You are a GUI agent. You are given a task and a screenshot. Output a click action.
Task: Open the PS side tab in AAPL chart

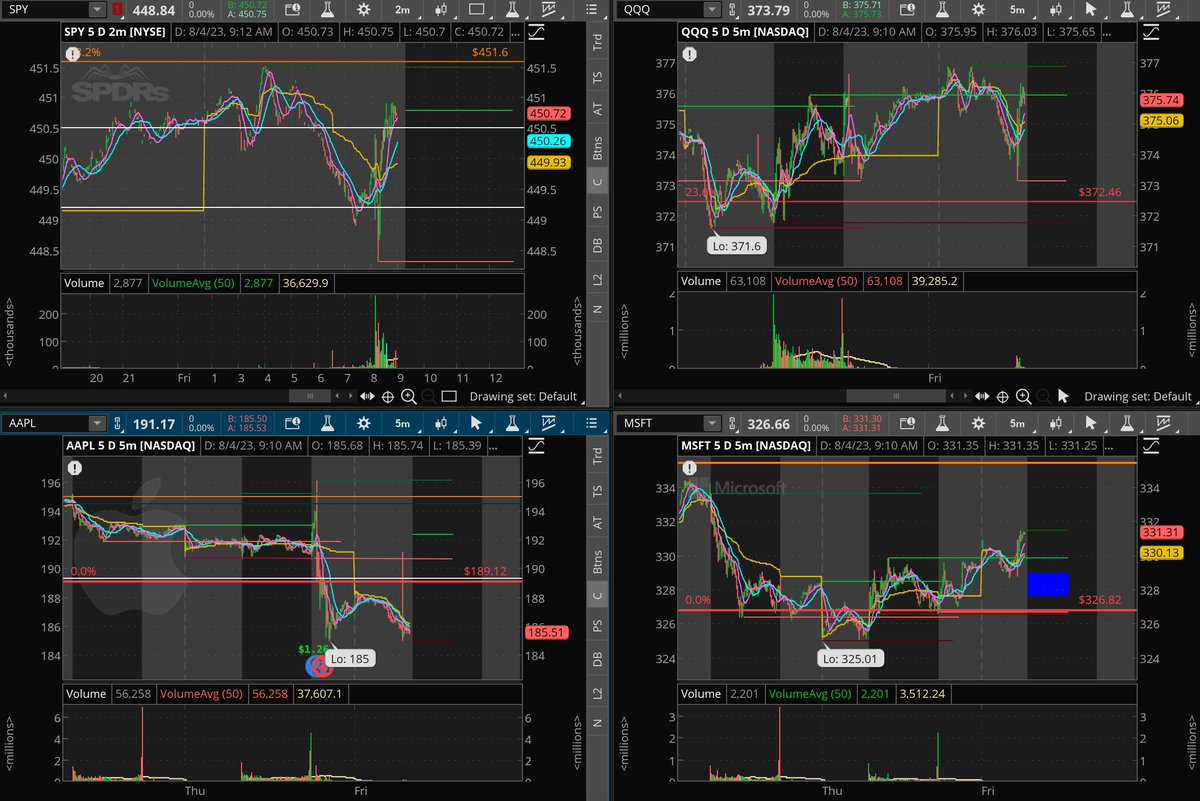[x=598, y=625]
